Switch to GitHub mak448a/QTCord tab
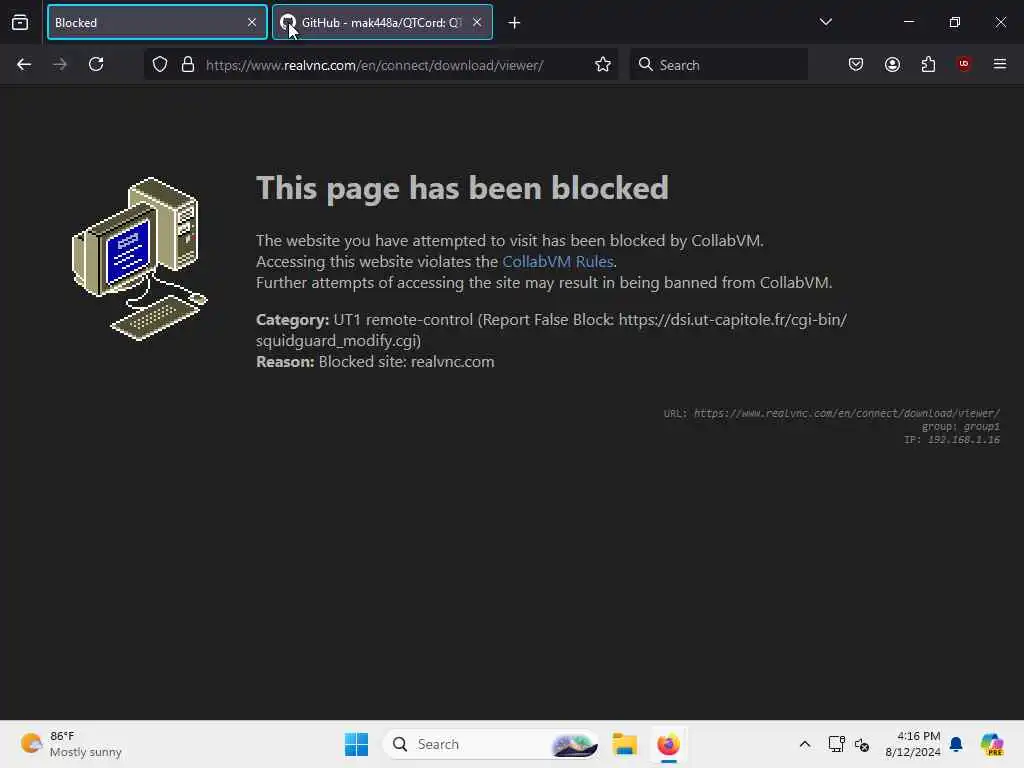 [382, 23]
